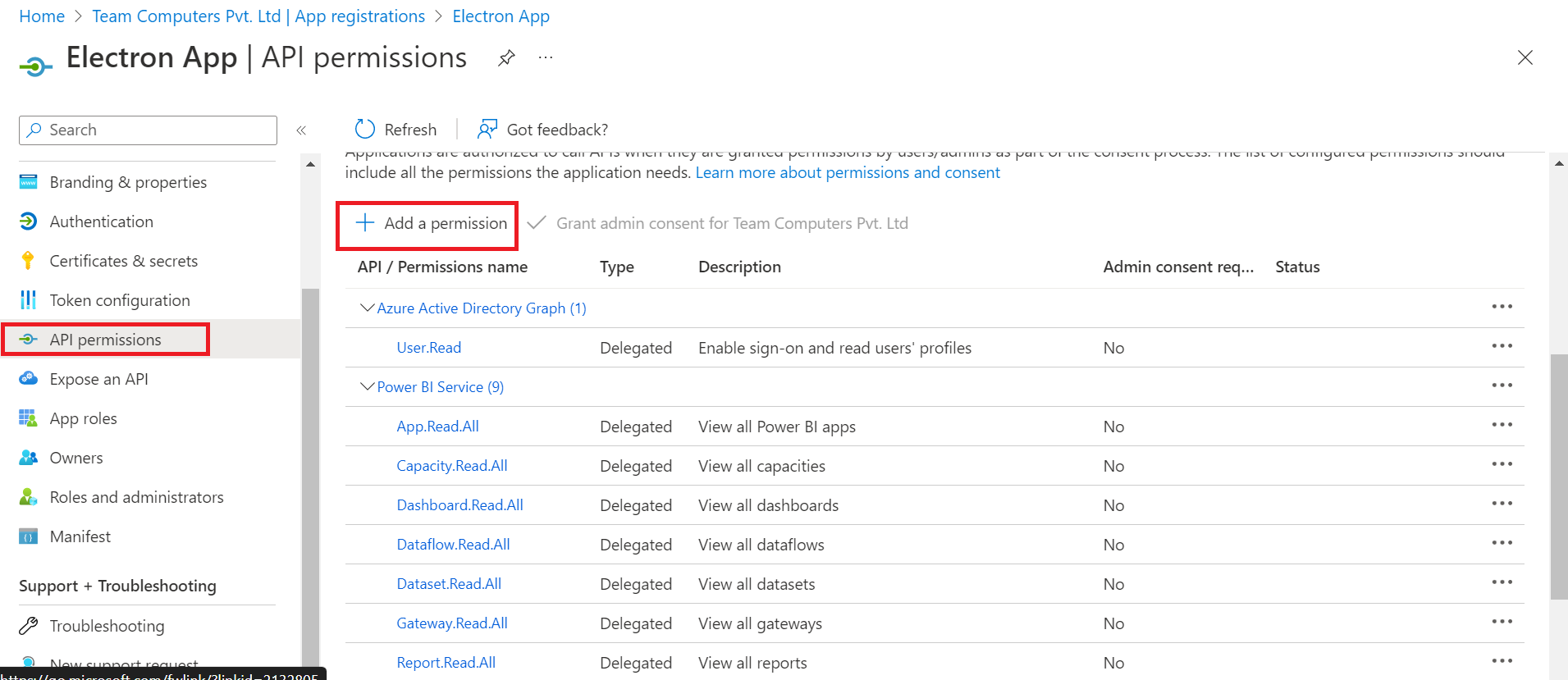Close the API permissions blade
This screenshot has width=1568, height=680.
[x=1525, y=57]
